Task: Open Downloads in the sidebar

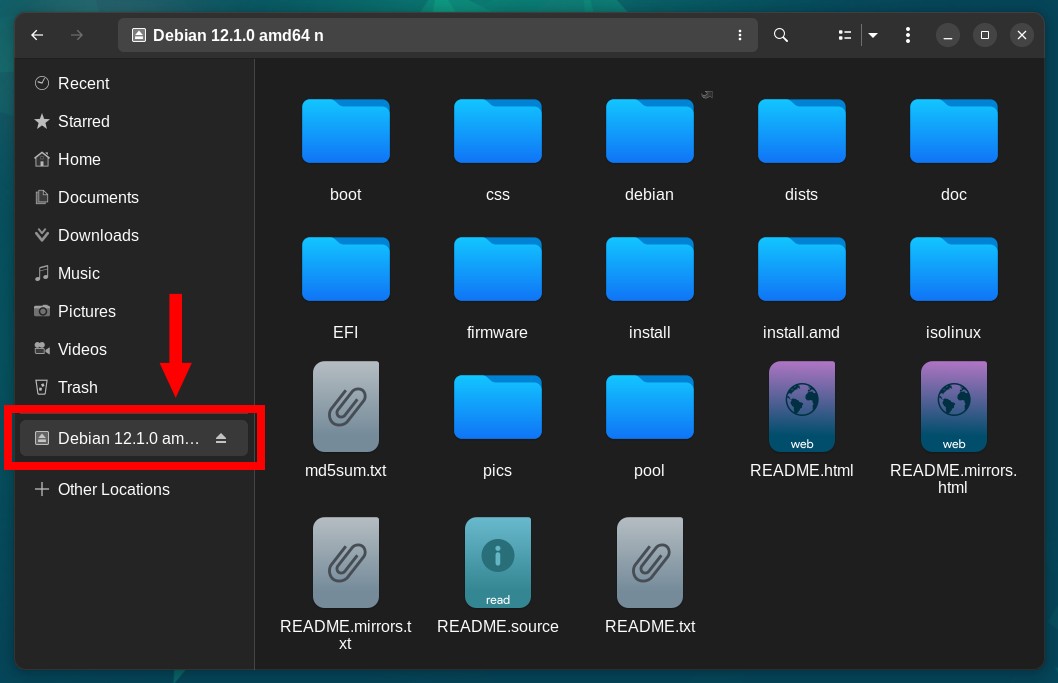Action: pos(134,235)
